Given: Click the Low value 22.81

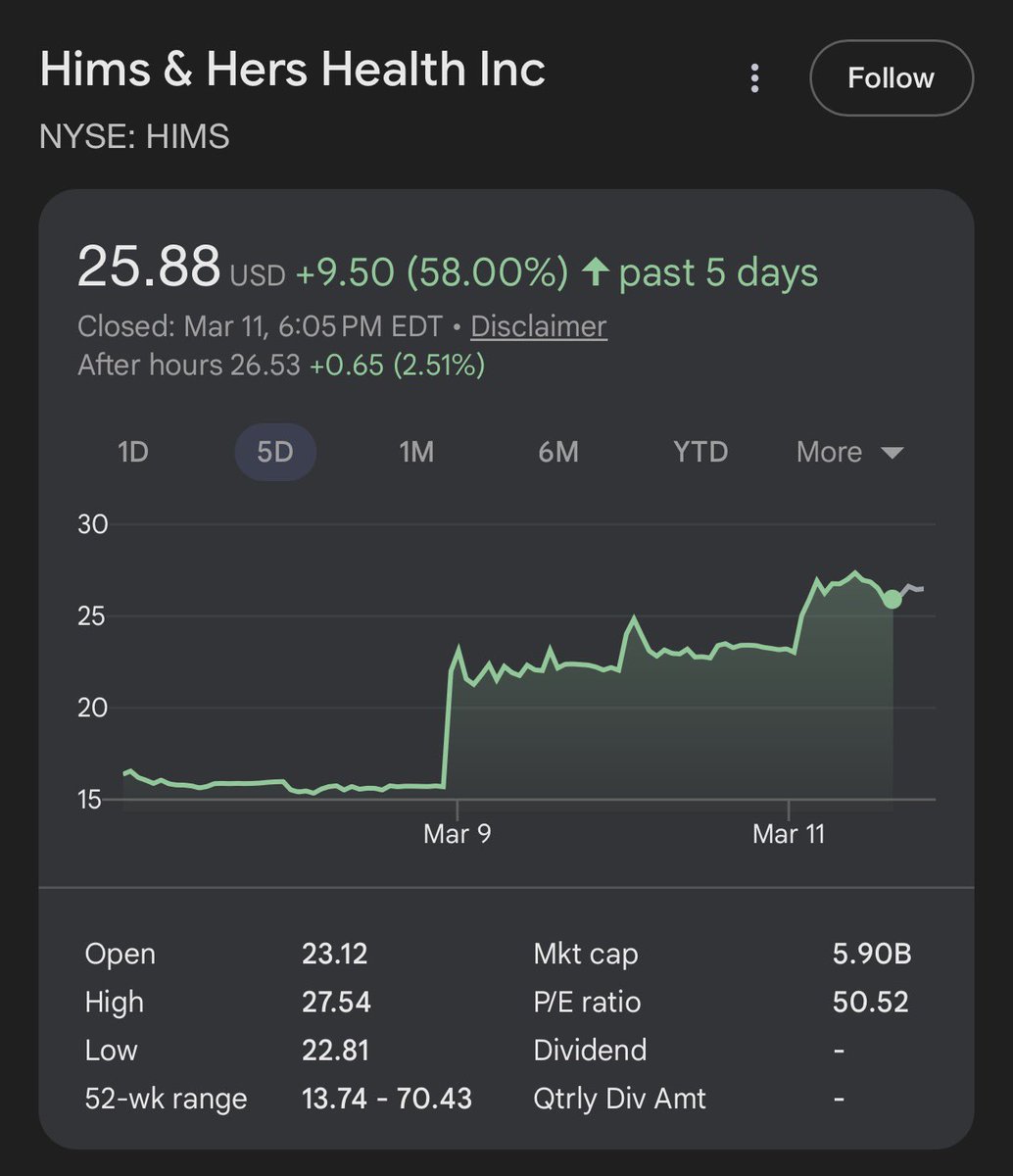Looking at the screenshot, I should [x=335, y=1050].
